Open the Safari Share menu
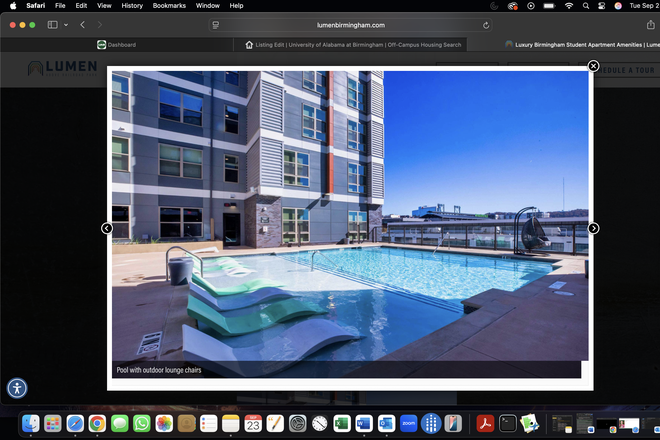The height and width of the screenshot is (440, 660). point(650,25)
